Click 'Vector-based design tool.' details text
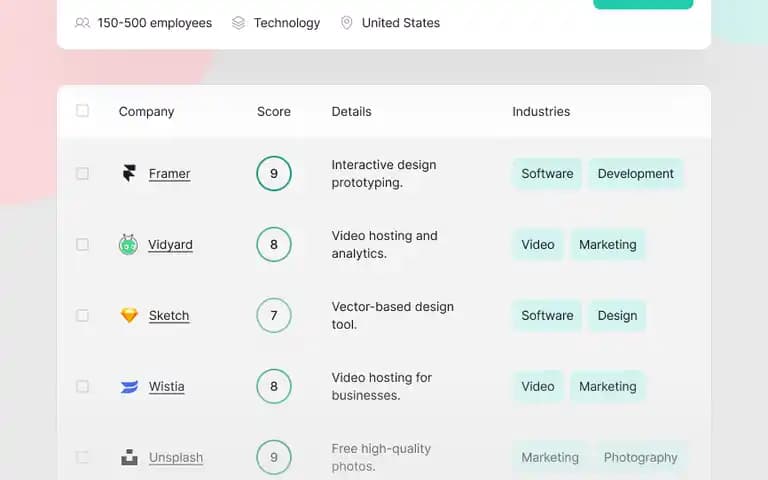This screenshot has height=480, width=768. point(393,316)
